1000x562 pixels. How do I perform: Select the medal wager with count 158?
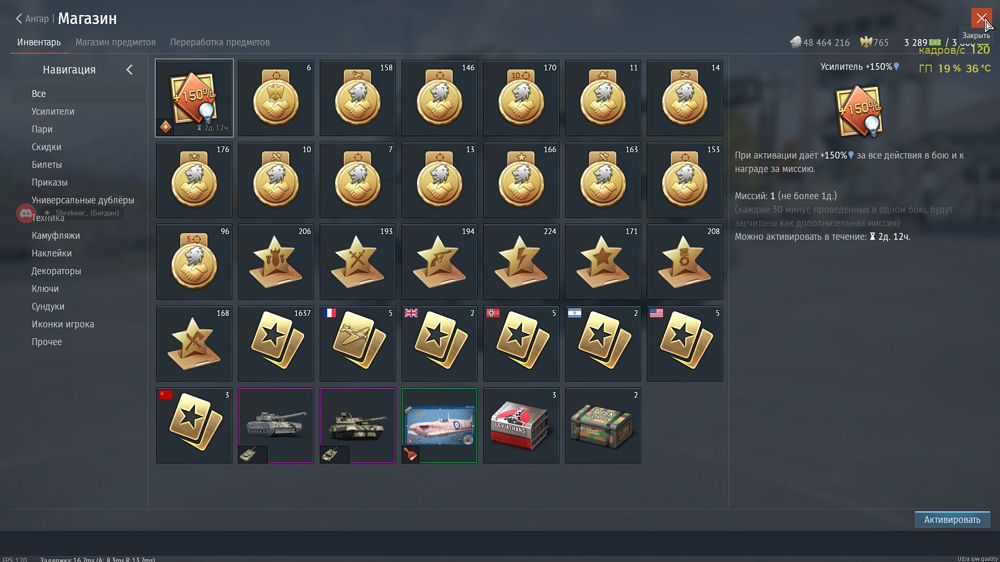click(357, 98)
